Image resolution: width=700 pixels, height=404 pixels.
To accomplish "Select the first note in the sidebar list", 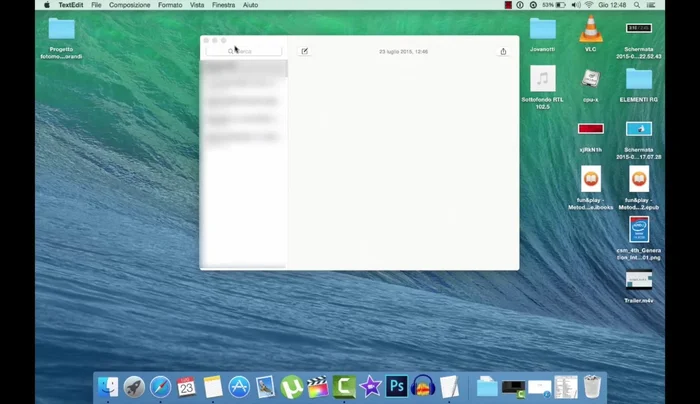I will pyautogui.click(x=243, y=68).
